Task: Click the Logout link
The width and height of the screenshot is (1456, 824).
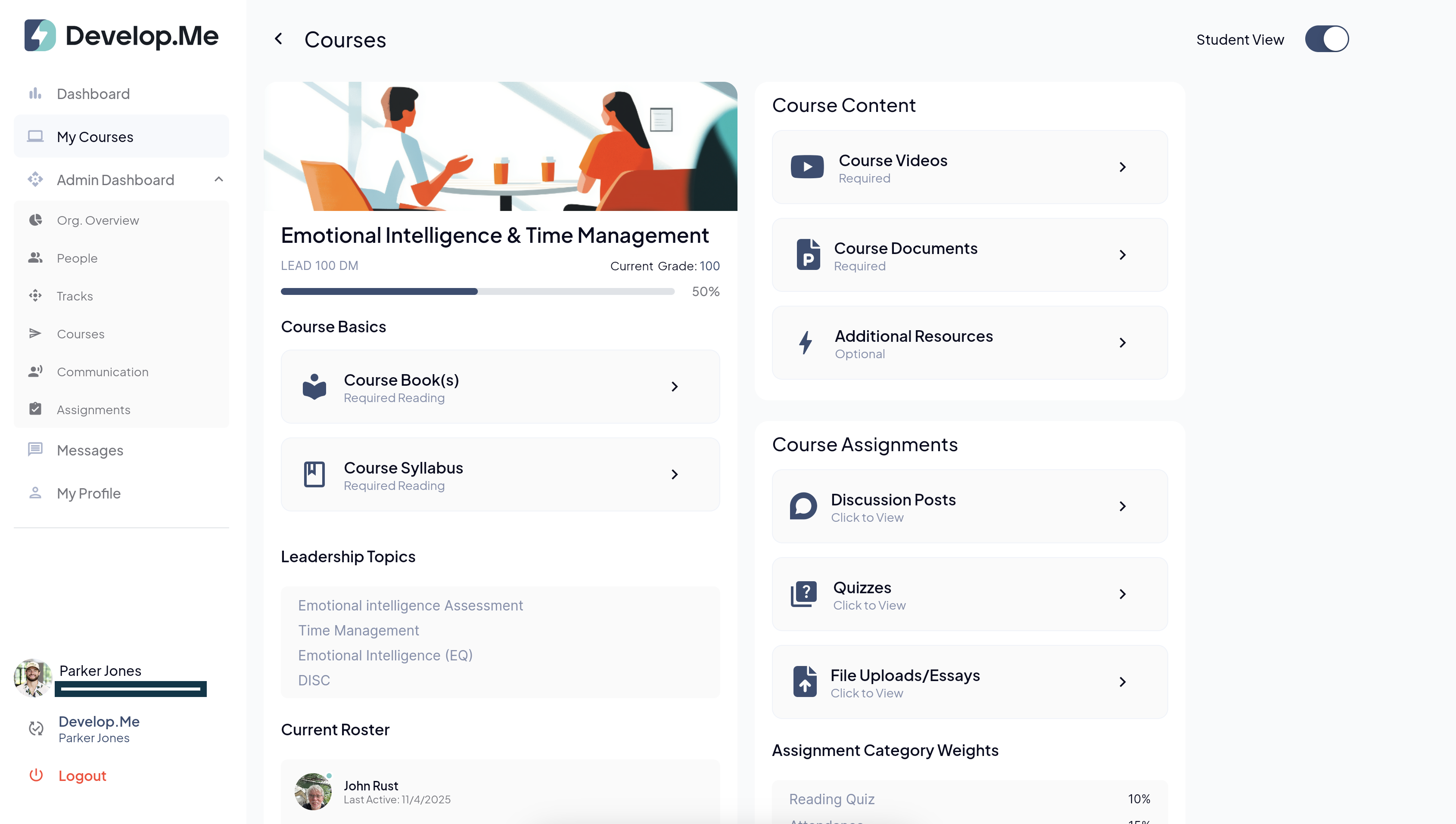Action: 82,776
